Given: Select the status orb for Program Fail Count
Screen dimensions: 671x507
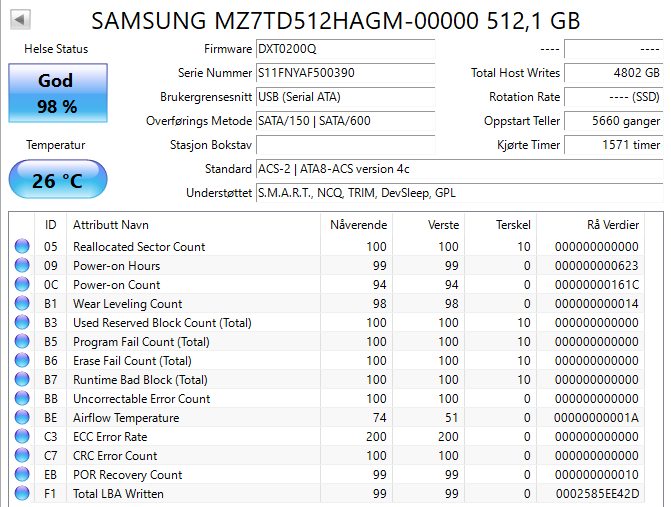Looking at the screenshot, I should click(x=22, y=341).
